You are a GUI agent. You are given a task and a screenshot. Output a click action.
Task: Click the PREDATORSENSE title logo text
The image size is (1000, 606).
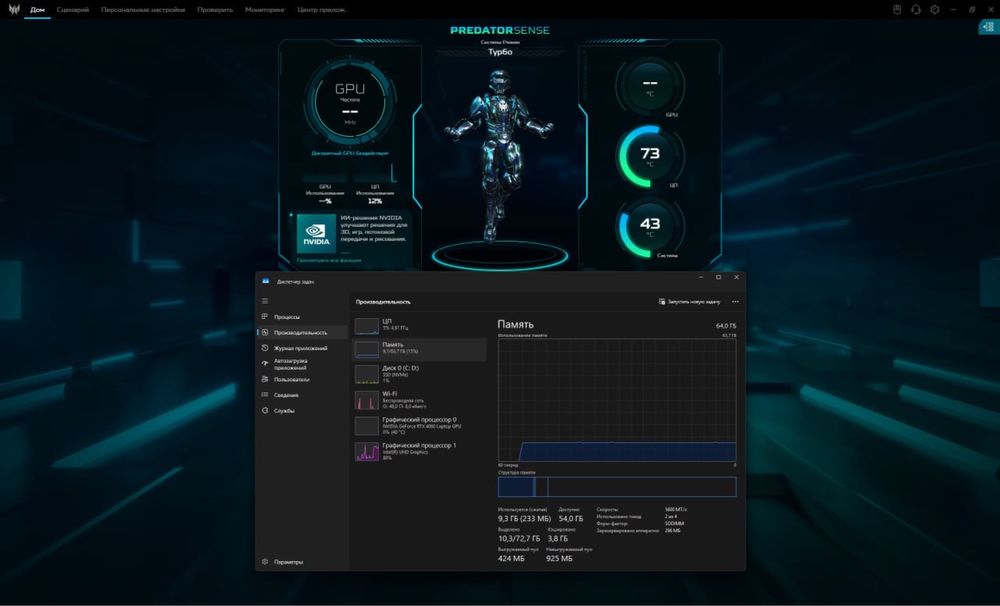pyautogui.click(x=499, y=30)
